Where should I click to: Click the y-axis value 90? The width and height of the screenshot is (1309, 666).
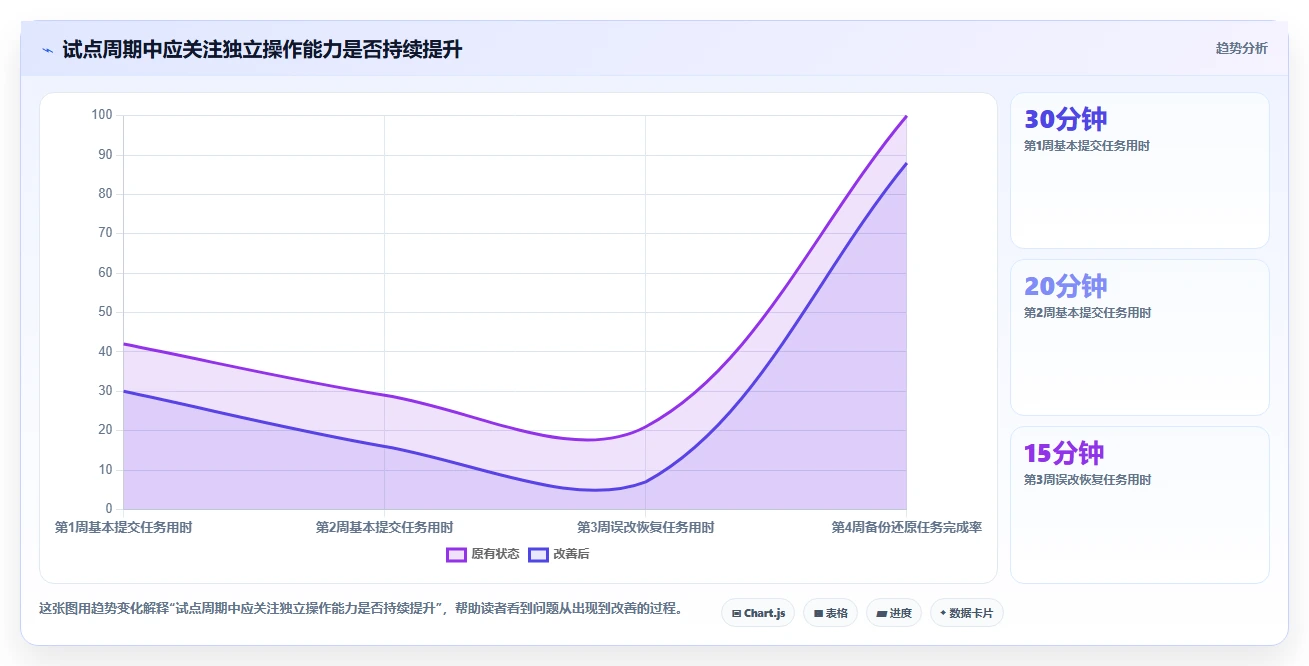point(105,155)
